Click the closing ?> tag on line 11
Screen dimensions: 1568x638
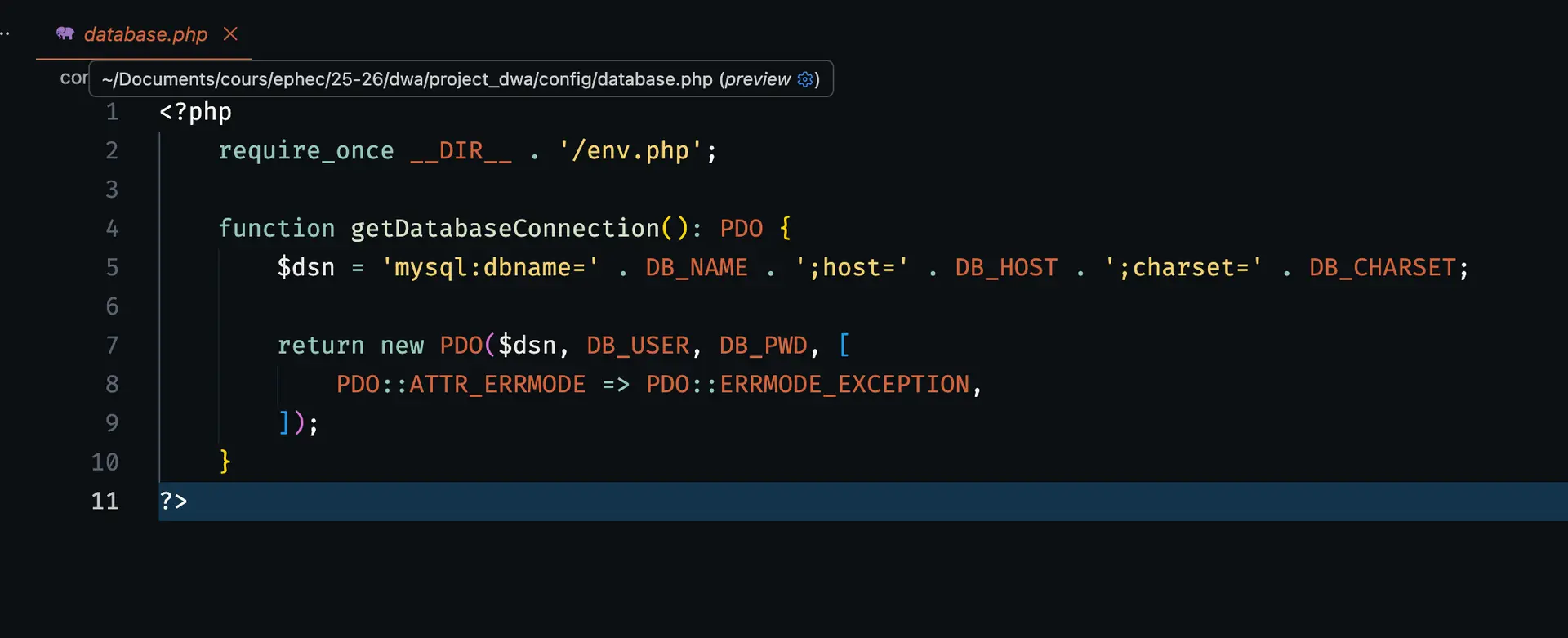(173, 501)
